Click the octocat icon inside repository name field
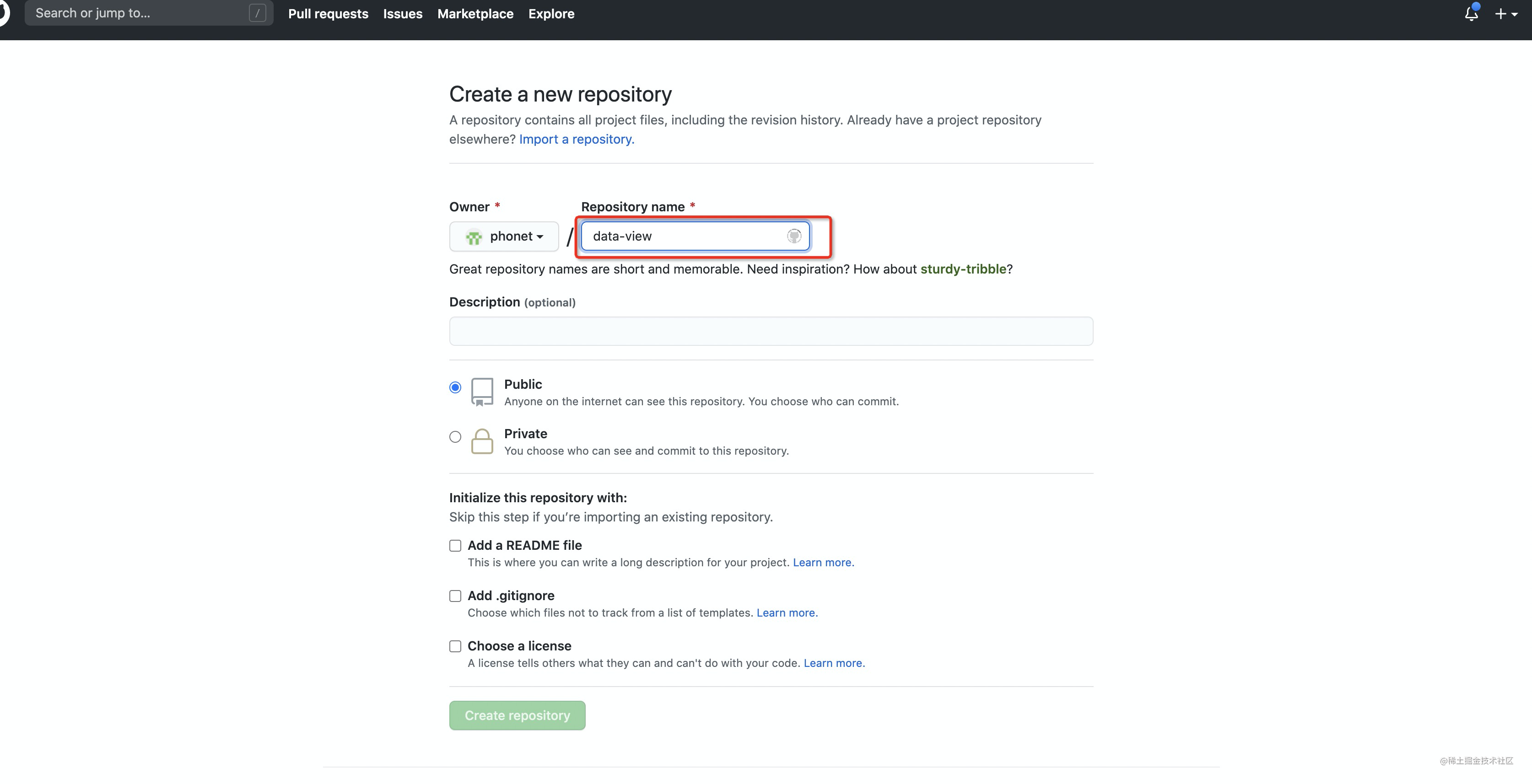 794,236
